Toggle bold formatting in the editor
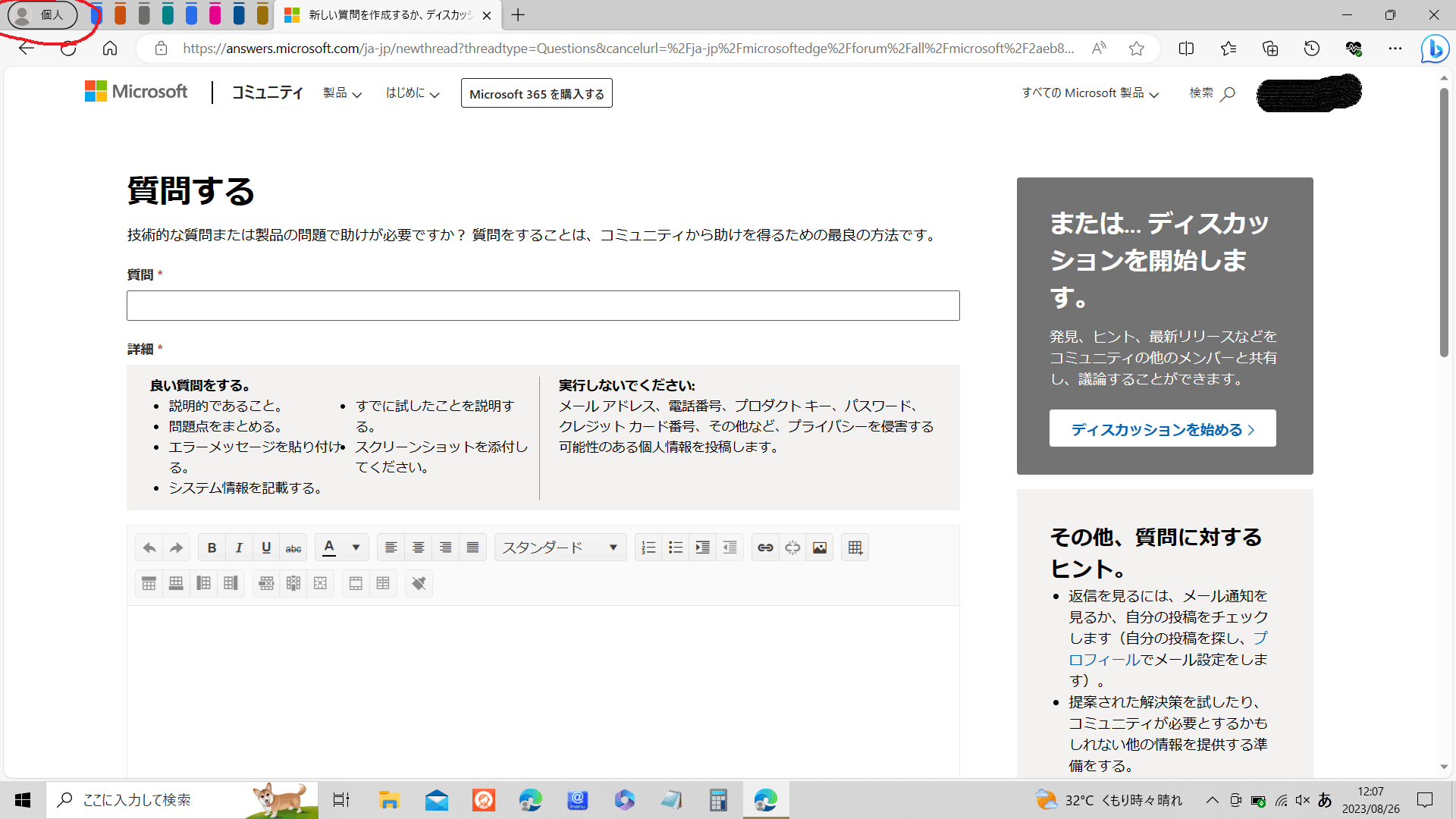 pyautogui.click(x=212, y=547)
